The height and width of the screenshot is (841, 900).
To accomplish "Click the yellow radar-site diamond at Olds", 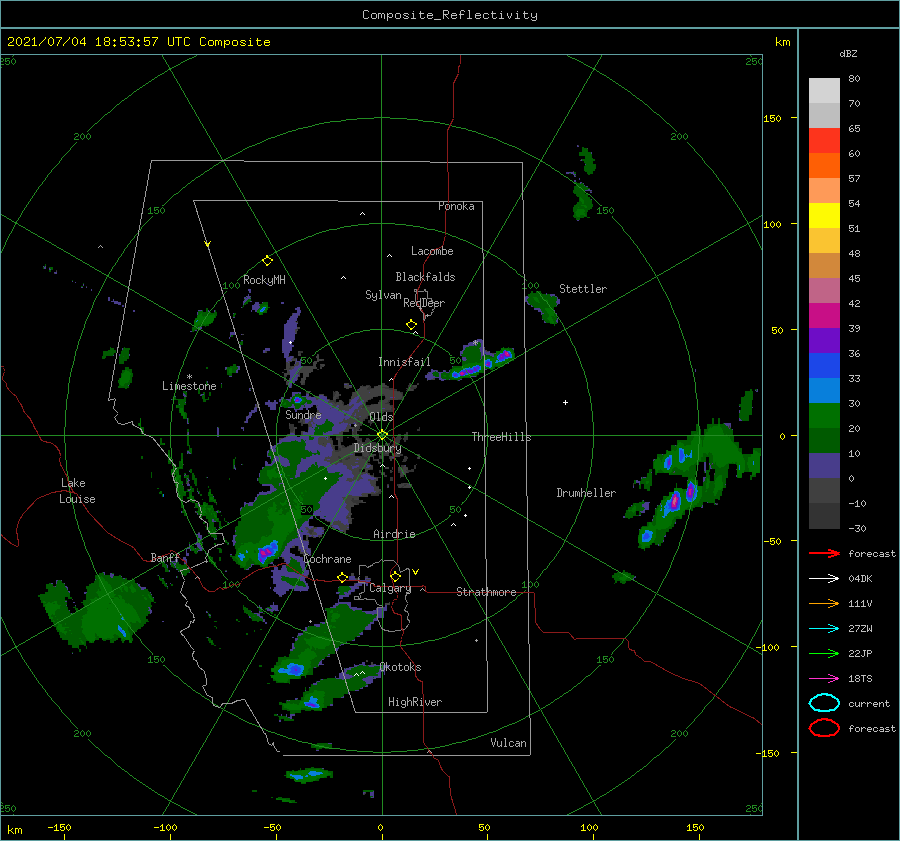I will point(382,435).
